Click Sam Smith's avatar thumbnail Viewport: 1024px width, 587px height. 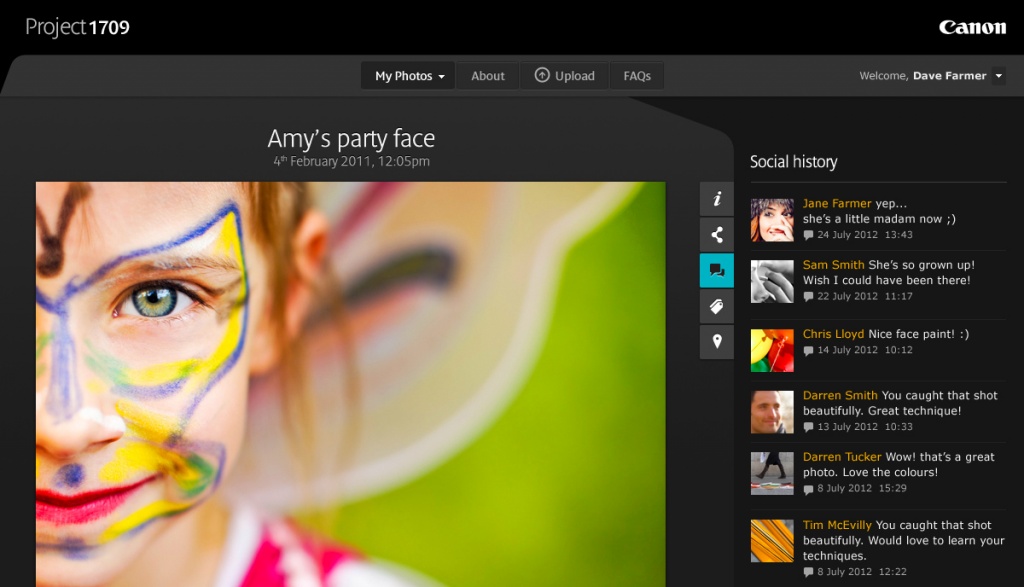[x=772, y=281]
